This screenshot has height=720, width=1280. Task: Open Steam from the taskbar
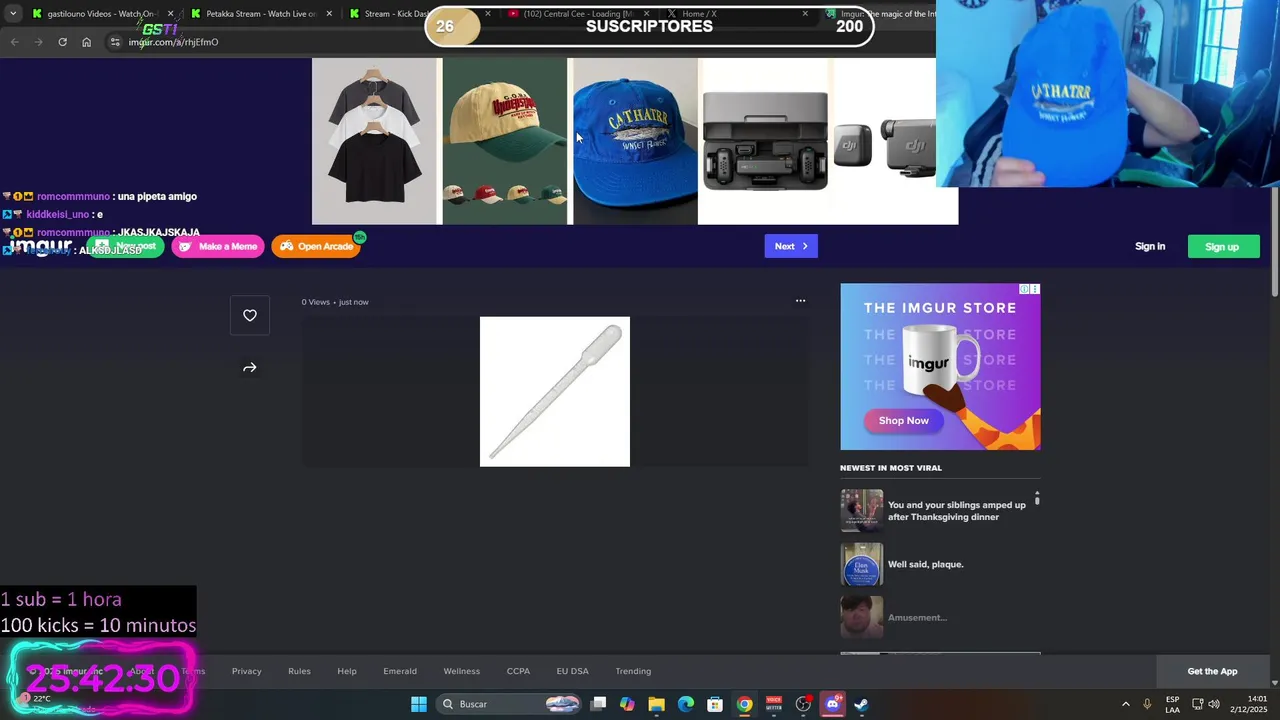pyautogui.click(x=861, y=704)
